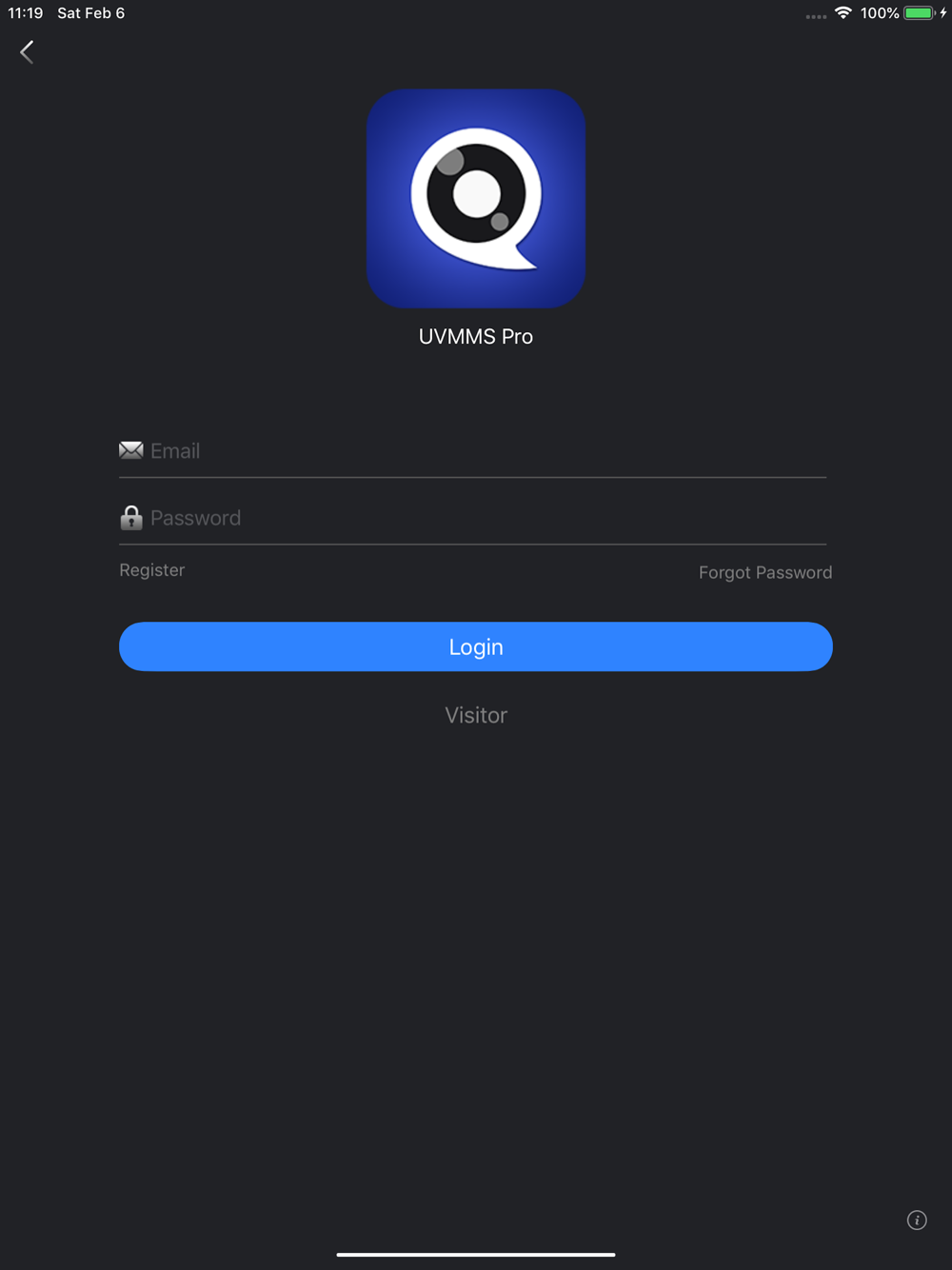Tap the Wi-Fi status icon
Viewport: 952px width, 1270px height.
(x=843, y=12)
